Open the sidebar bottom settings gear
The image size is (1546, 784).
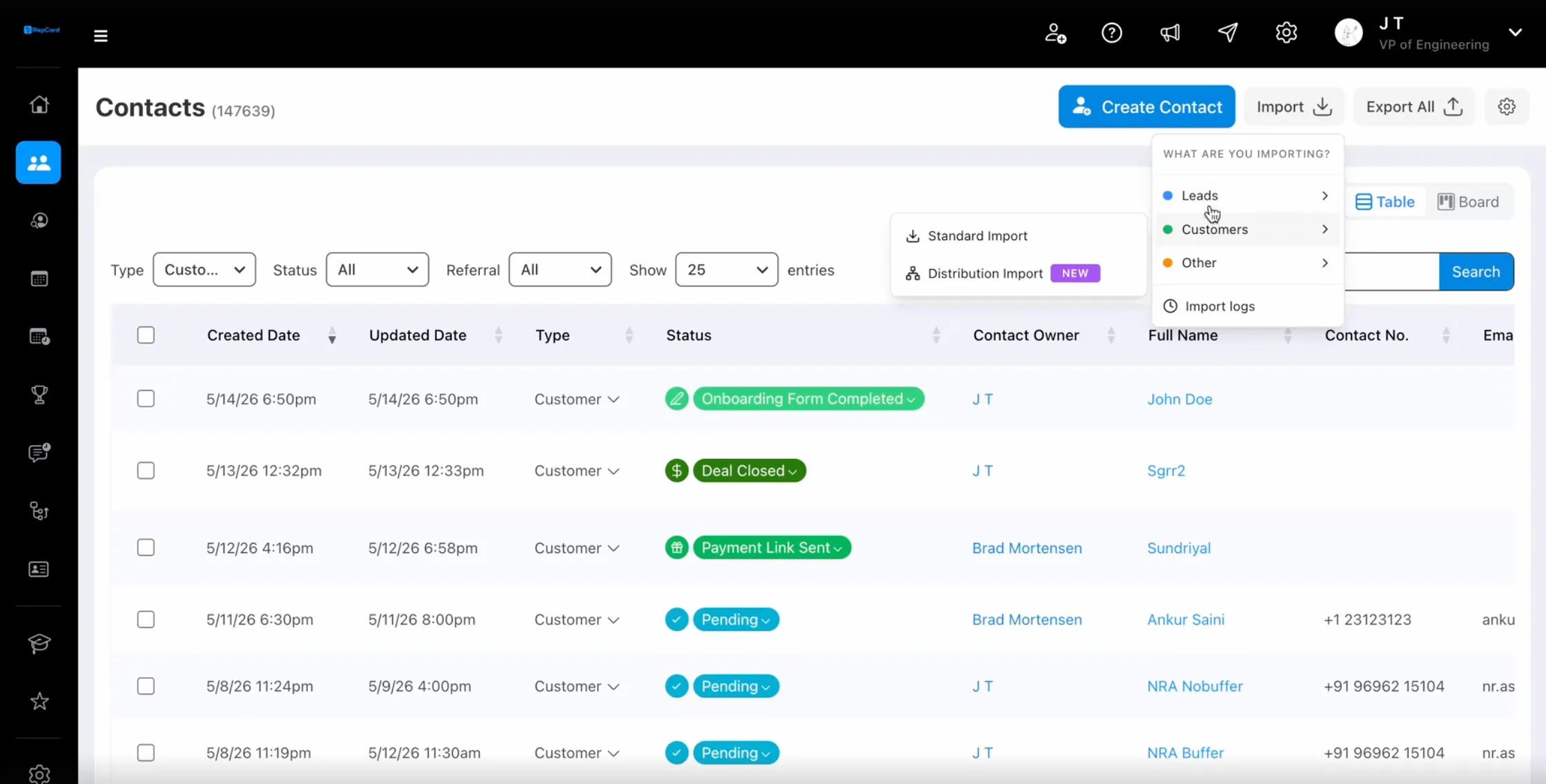pos(39,774)
